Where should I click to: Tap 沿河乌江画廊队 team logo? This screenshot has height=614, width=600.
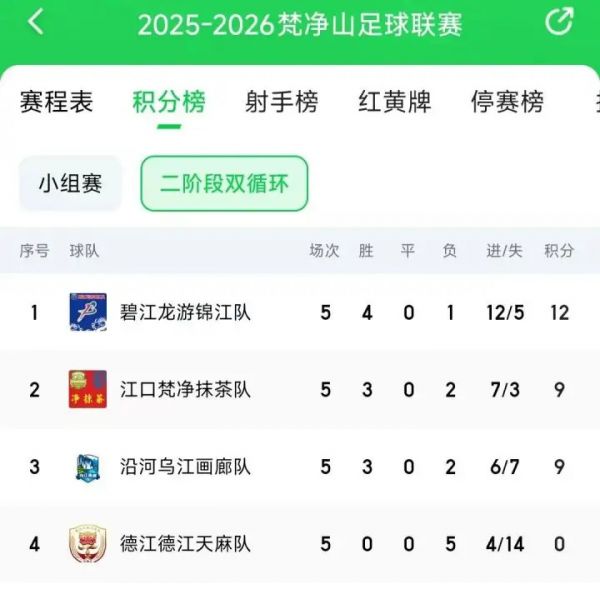pos(88,467)
